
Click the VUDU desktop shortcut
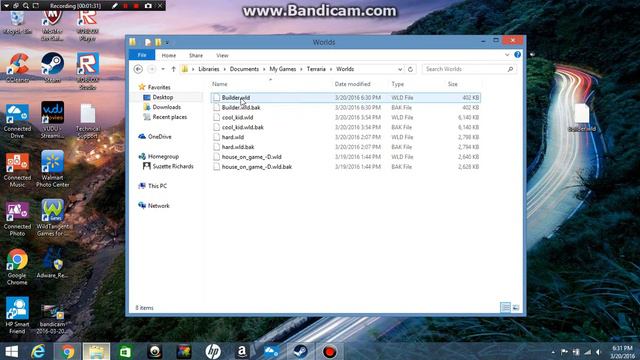[52, 120]
